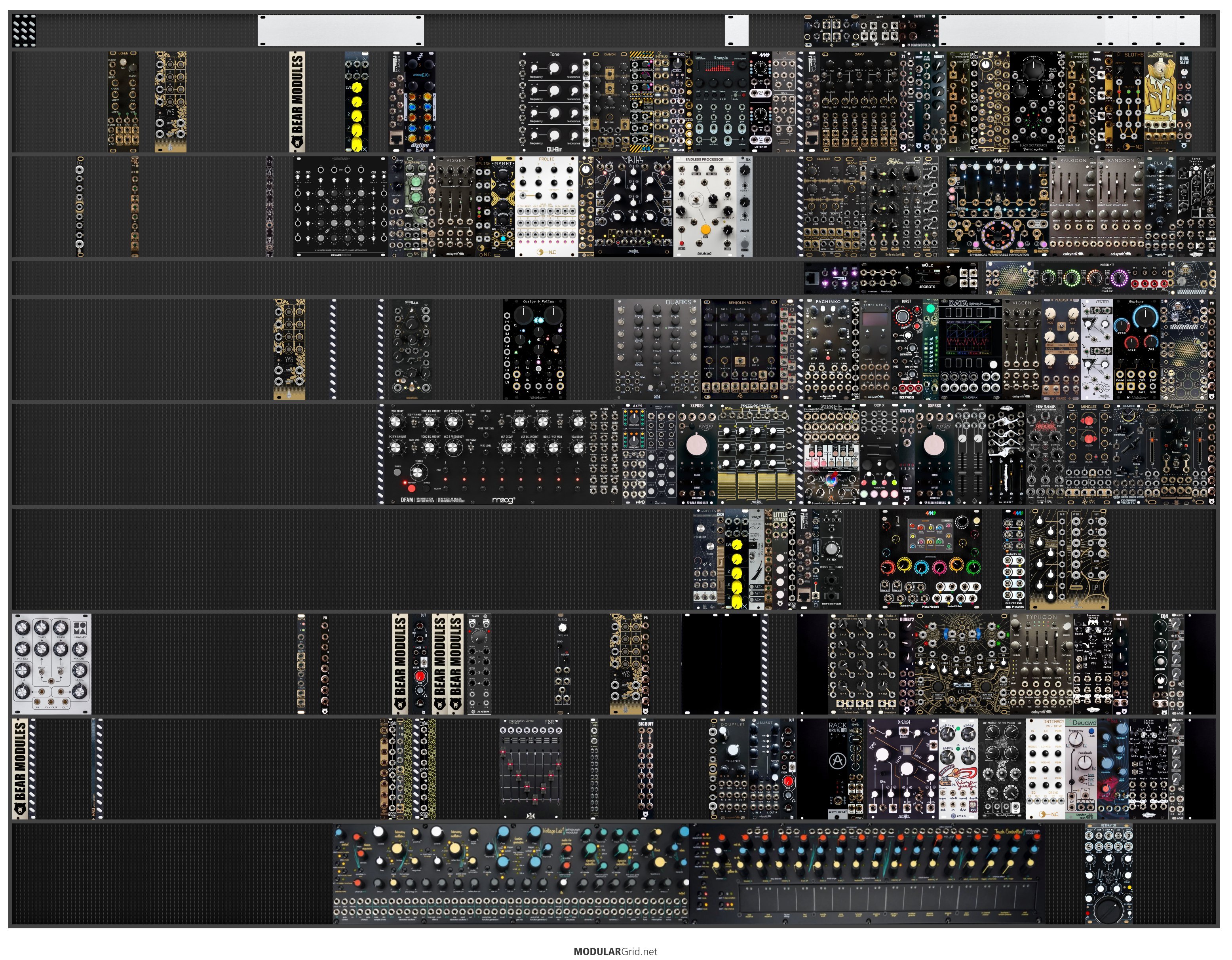Select the disting EX module
Screen dimensions: 1232x960
click(x=420, y=101)
